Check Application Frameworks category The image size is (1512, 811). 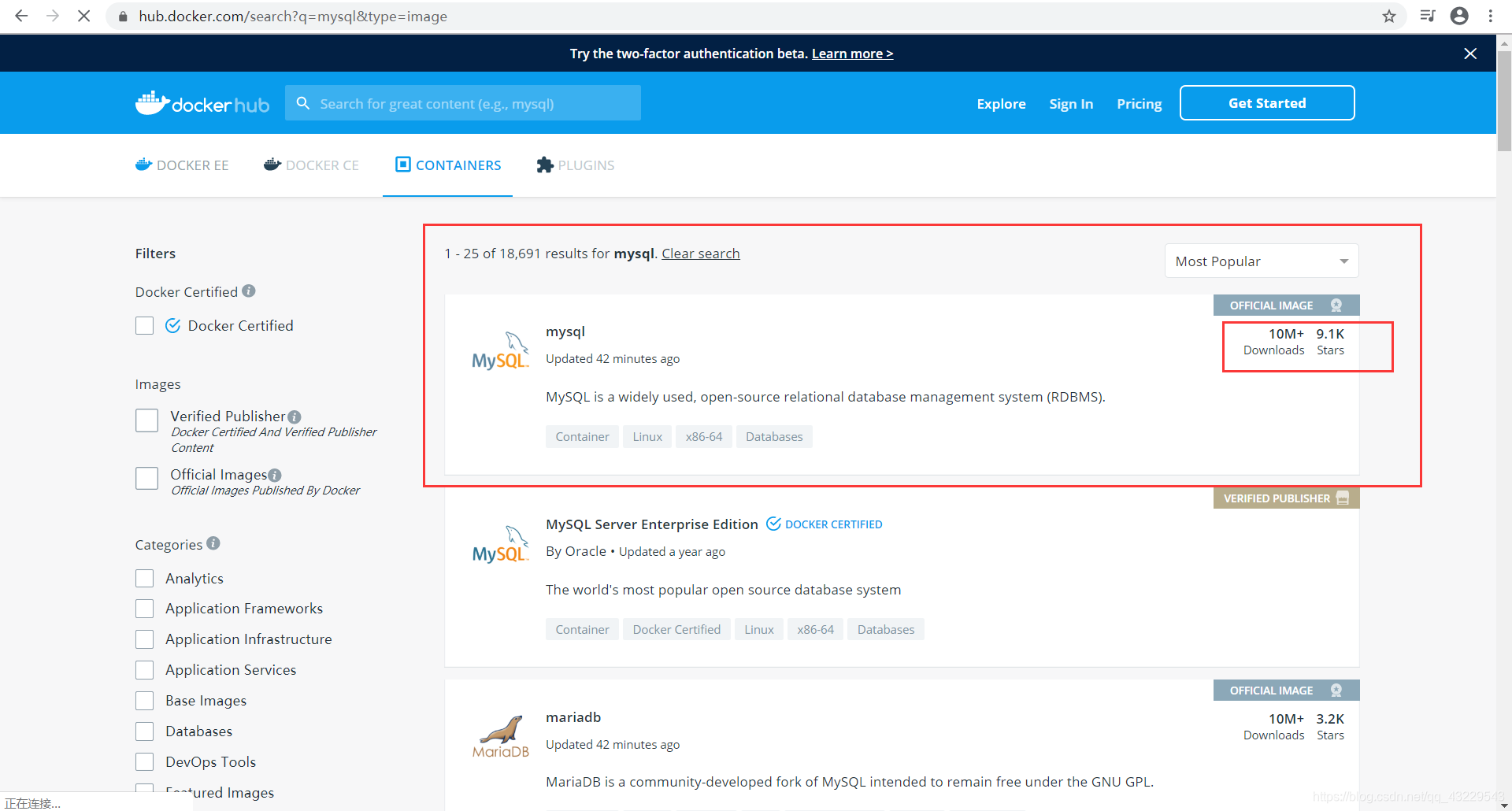pos(144,609)
